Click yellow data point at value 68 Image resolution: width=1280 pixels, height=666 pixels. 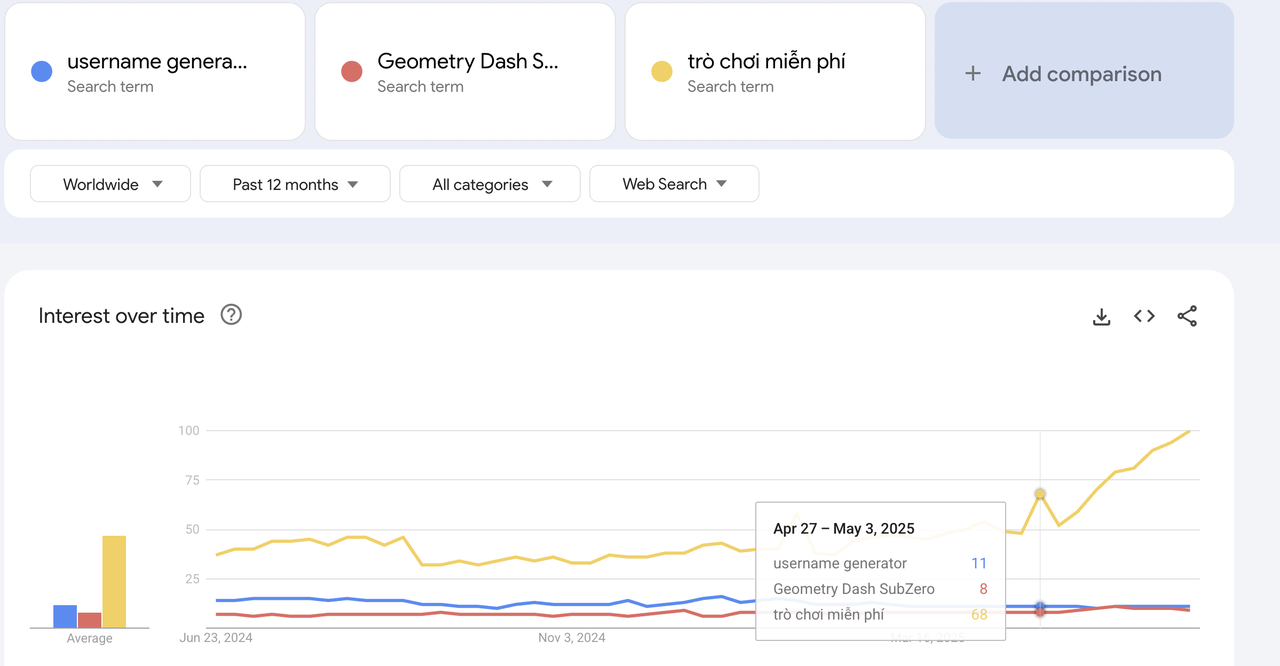[1040, 494]
